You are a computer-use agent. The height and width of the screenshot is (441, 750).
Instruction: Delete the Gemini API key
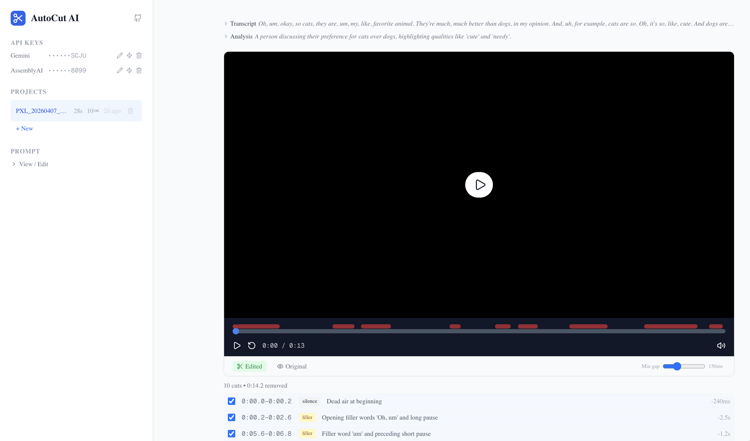coord(139,56)
